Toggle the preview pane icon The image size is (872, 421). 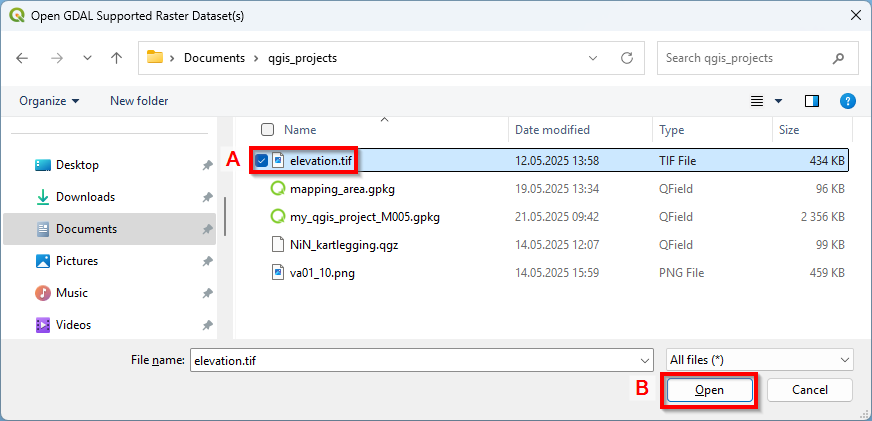tap(812, 101)
